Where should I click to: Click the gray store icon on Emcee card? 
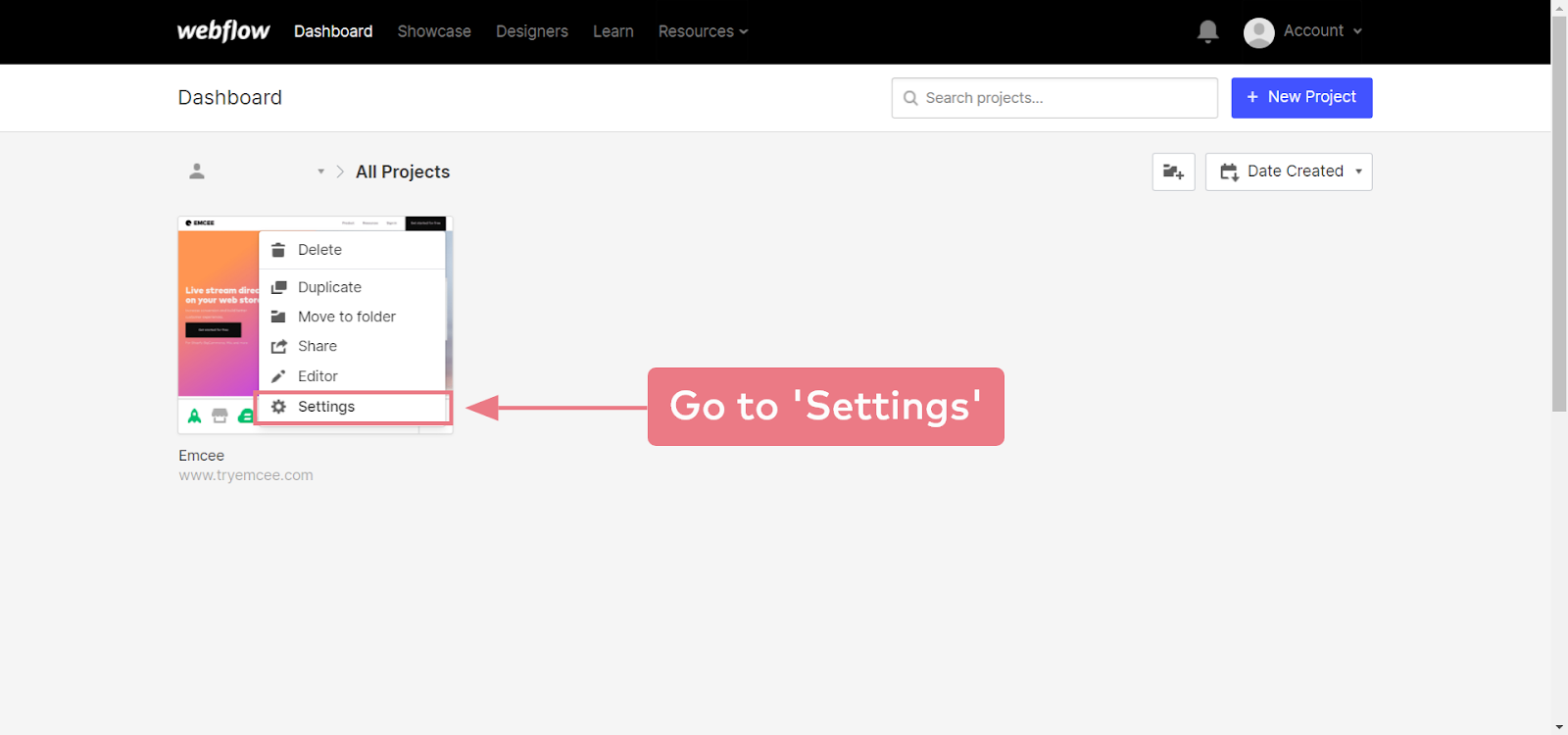click(220, 416)
